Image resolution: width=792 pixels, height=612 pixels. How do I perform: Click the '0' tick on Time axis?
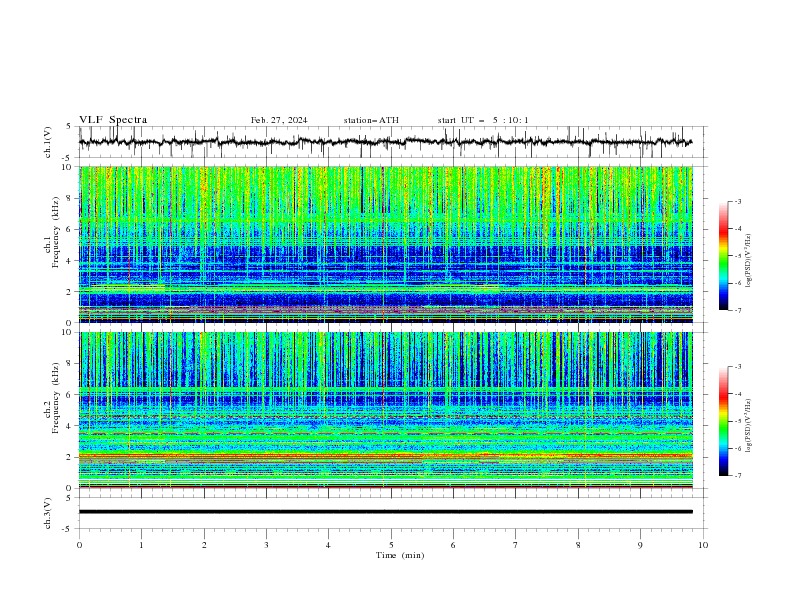click(x=79, y=545)
